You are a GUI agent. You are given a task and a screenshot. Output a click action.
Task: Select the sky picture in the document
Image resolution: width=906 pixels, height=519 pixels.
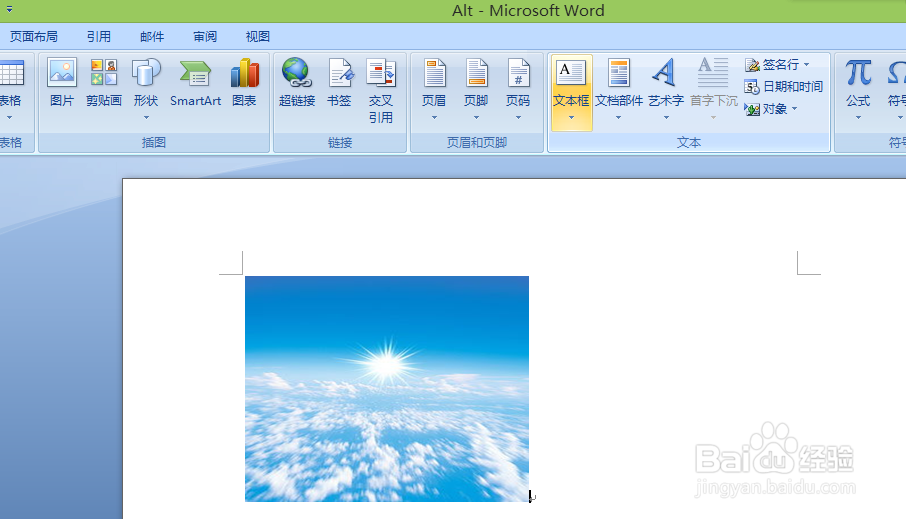[x=387, y=388]
